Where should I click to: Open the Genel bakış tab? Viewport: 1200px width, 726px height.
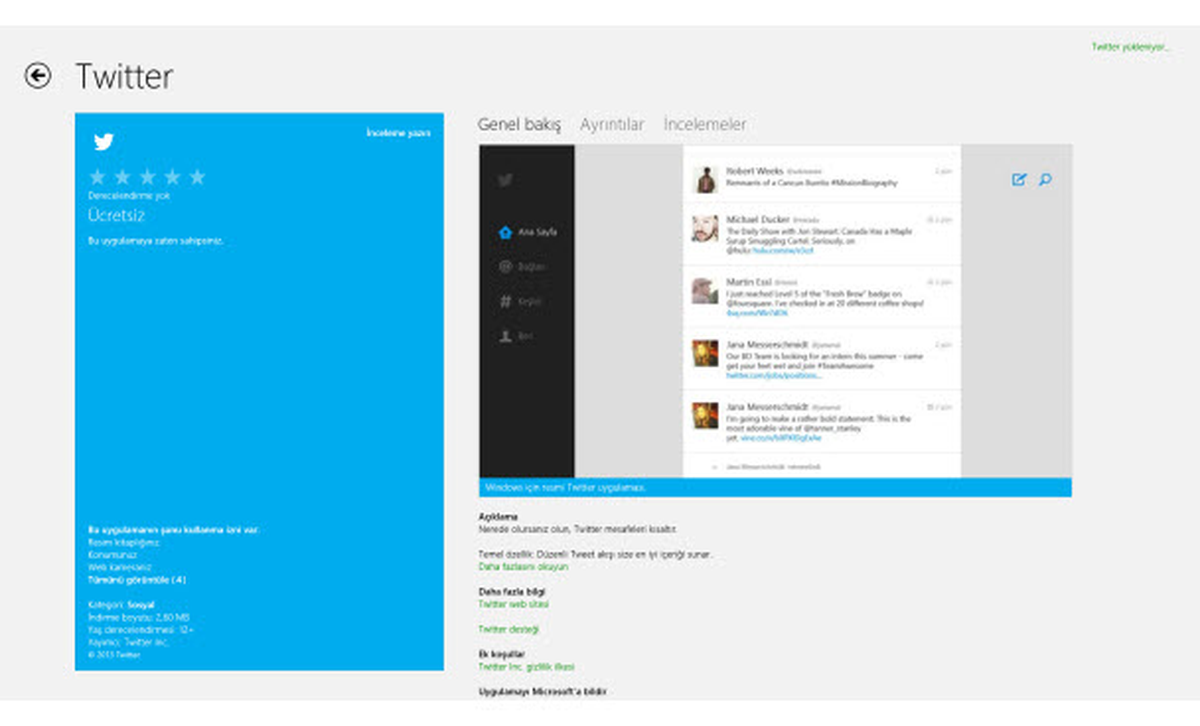click(519, 125)
